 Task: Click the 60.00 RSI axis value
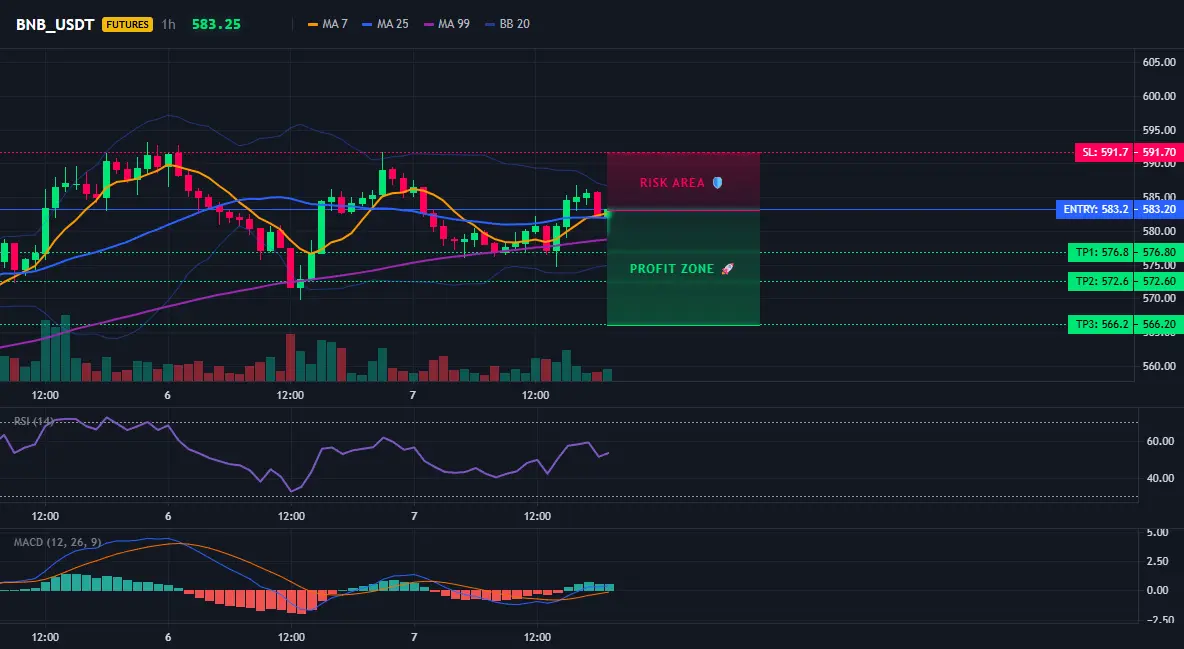coord(1161,441)
